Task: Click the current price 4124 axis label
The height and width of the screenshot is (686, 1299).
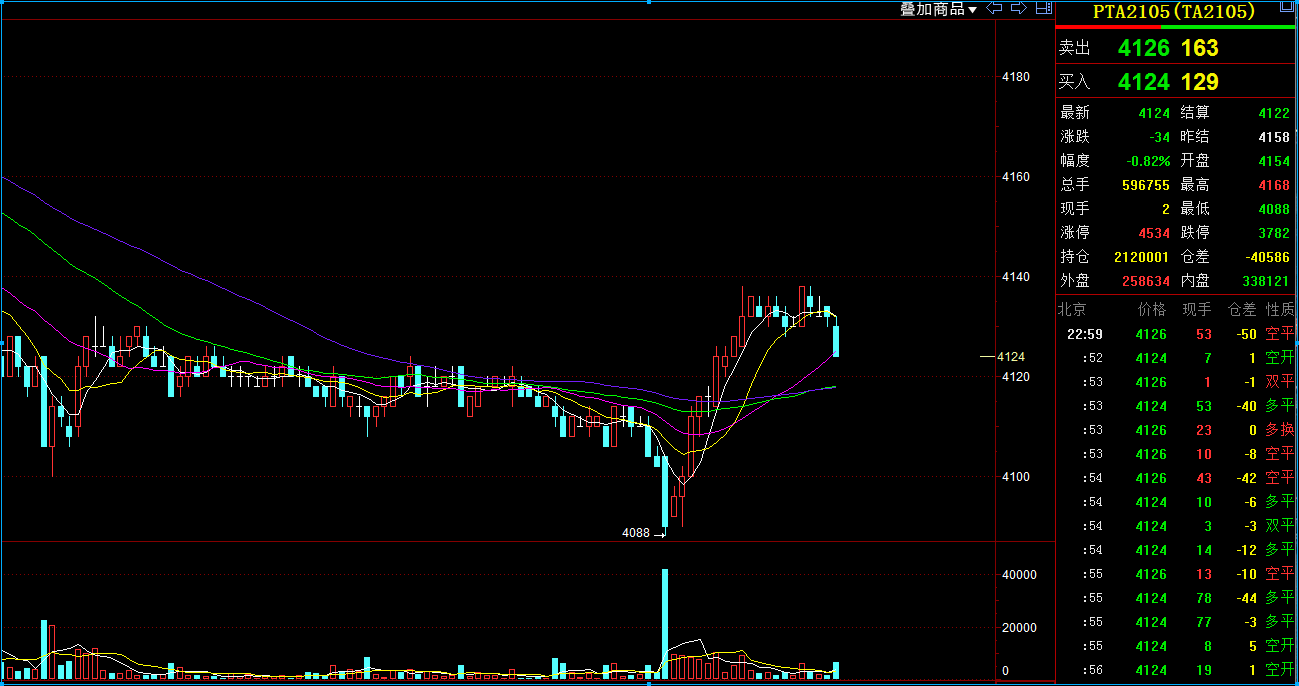Action: [x=1012, y=357]
